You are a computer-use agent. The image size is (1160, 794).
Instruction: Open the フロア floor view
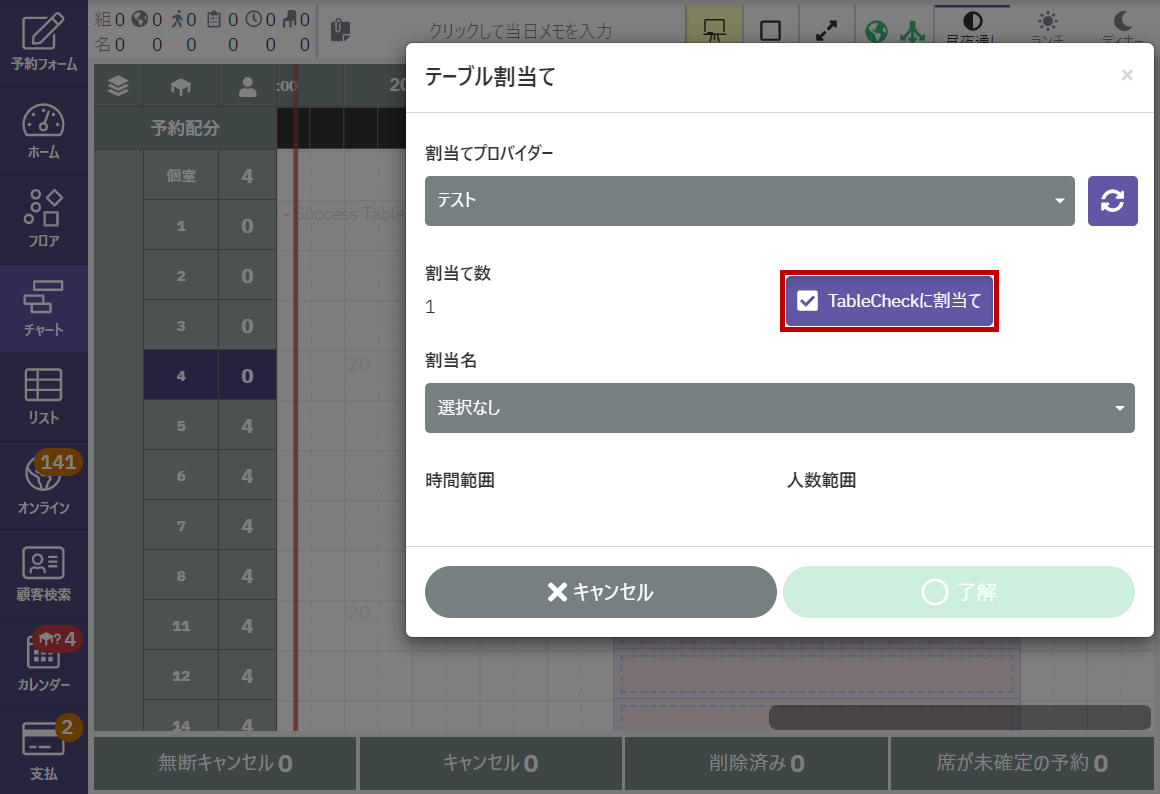tap(43, 219)
